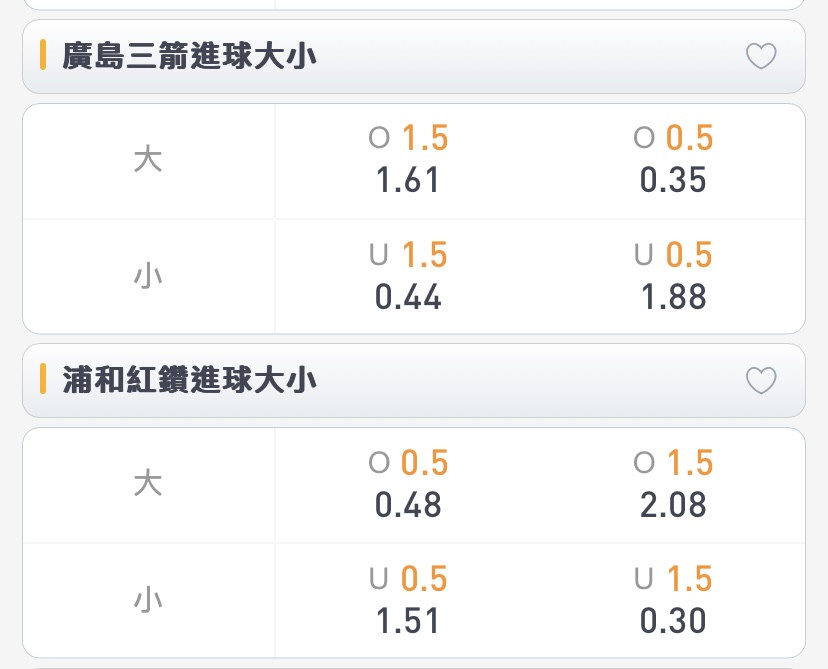The width and height of the screenshot is (828, 669).
Task: Select 廣島三箭 Under 0.5 odds 1.88
Action: 673,275
